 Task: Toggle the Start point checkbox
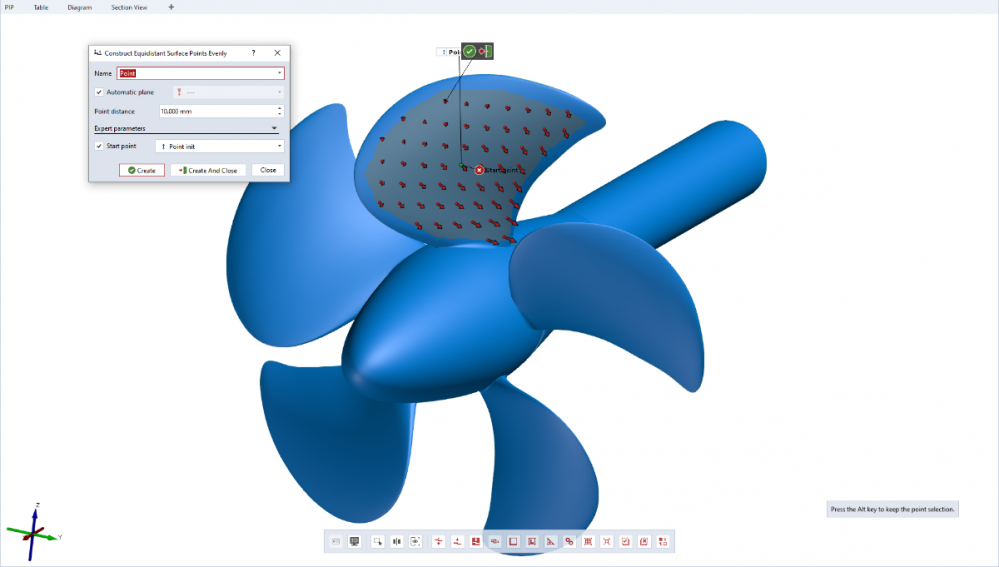[x=99, y=146]
